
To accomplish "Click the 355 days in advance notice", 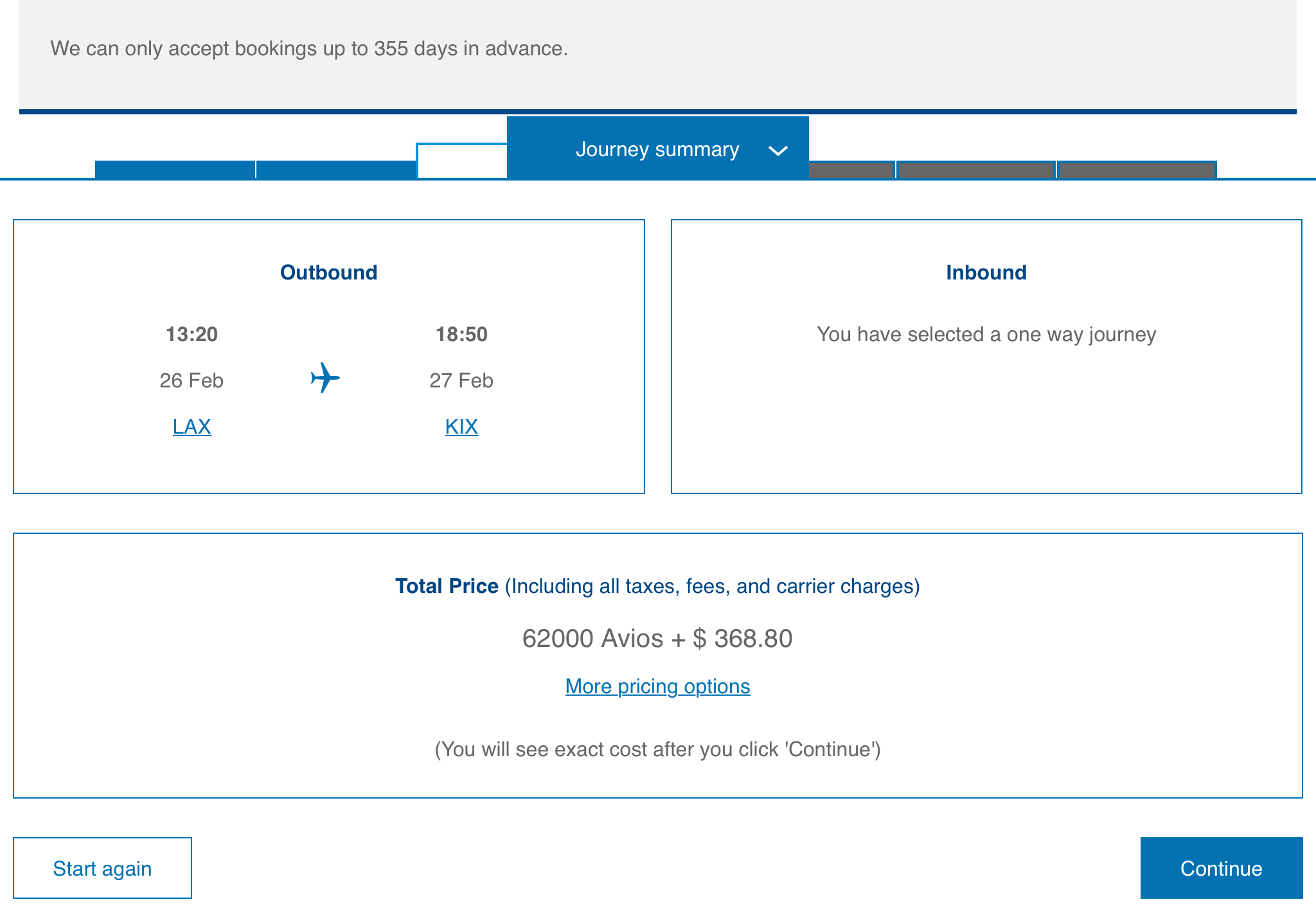I will pyautogui.click(x=309, y=48).
